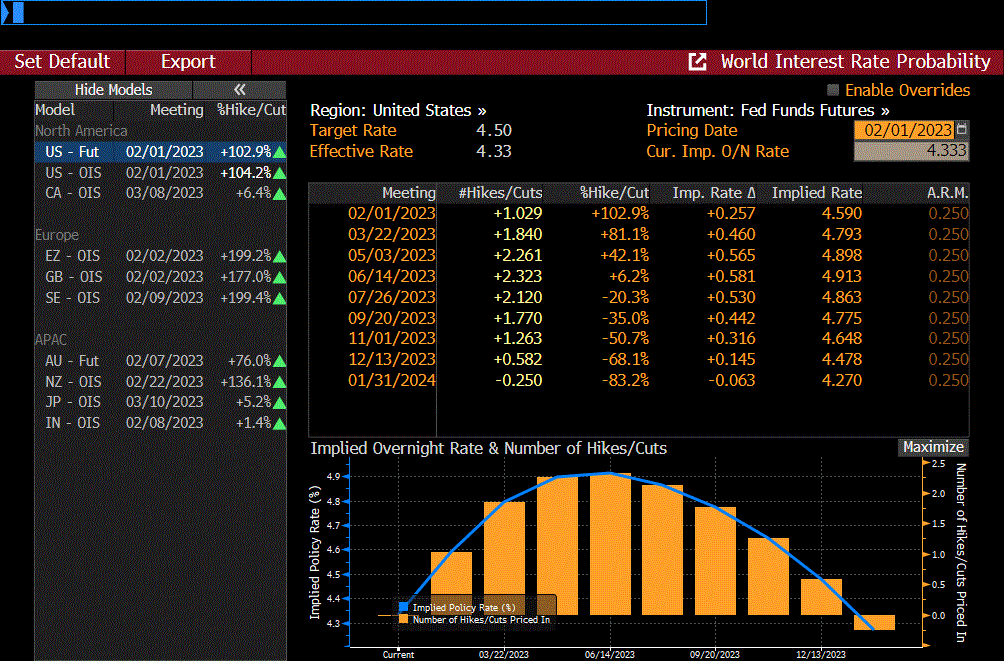Click meeting date 07/26/2023 in table

coord(392,298)
